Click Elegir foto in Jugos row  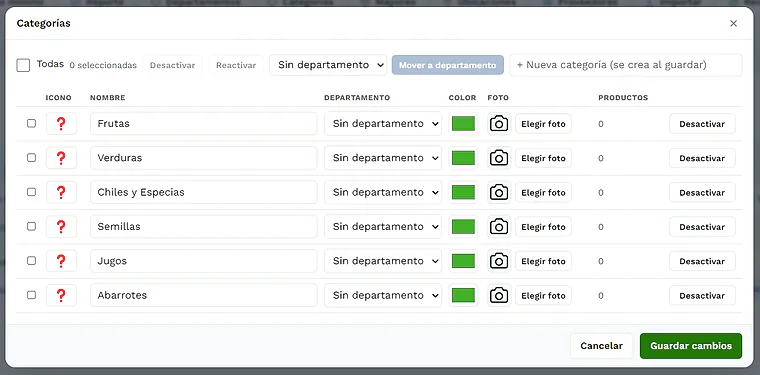(543, 261)
